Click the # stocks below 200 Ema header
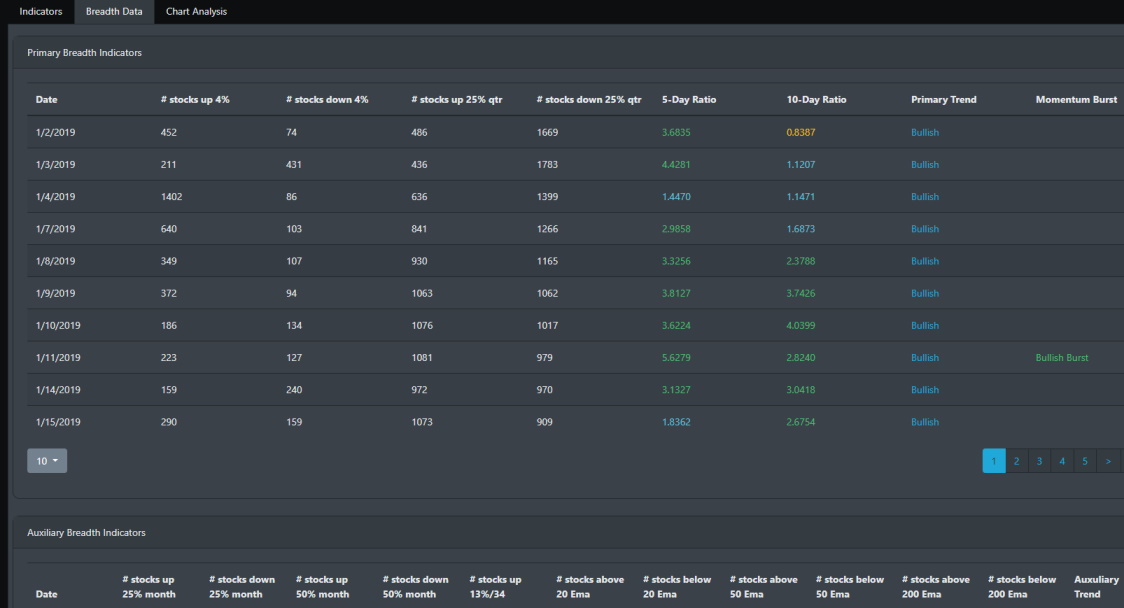The image size is (1124, 608). pos(1021,587)
